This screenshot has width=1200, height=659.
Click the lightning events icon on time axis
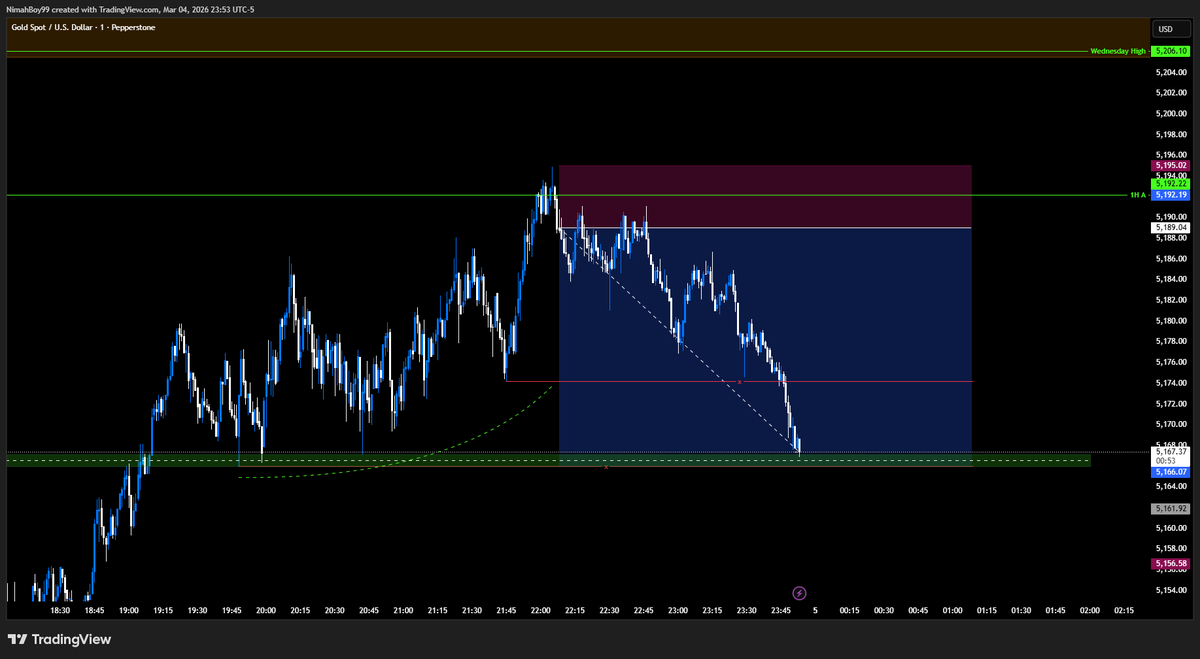coord(799,594)
